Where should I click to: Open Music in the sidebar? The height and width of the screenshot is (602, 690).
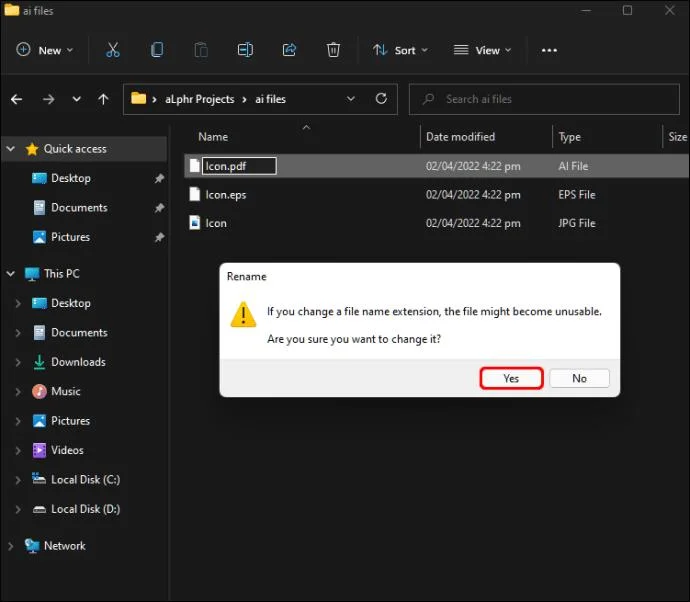pos(66,391)
